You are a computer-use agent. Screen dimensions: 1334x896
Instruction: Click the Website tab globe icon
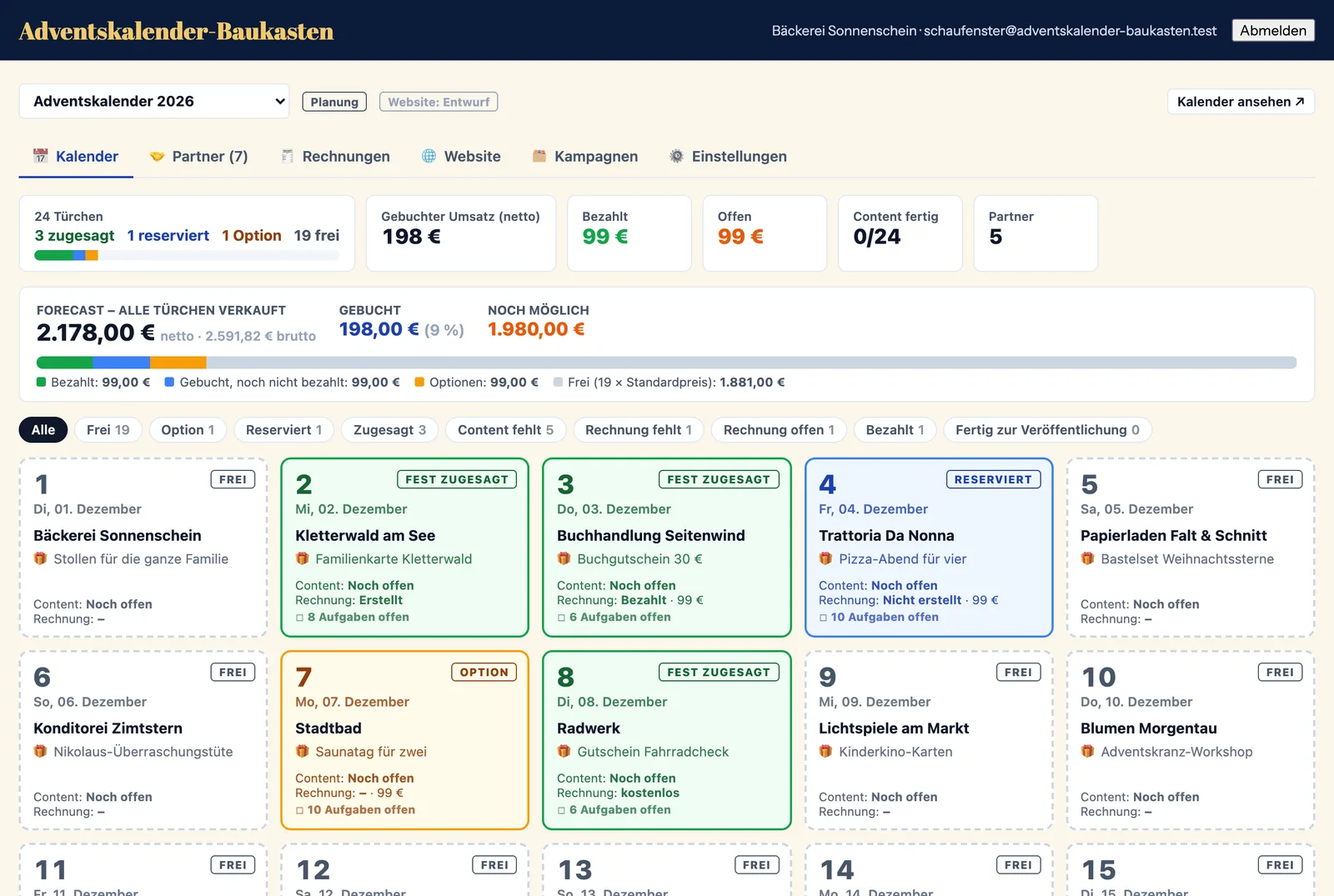429,156
